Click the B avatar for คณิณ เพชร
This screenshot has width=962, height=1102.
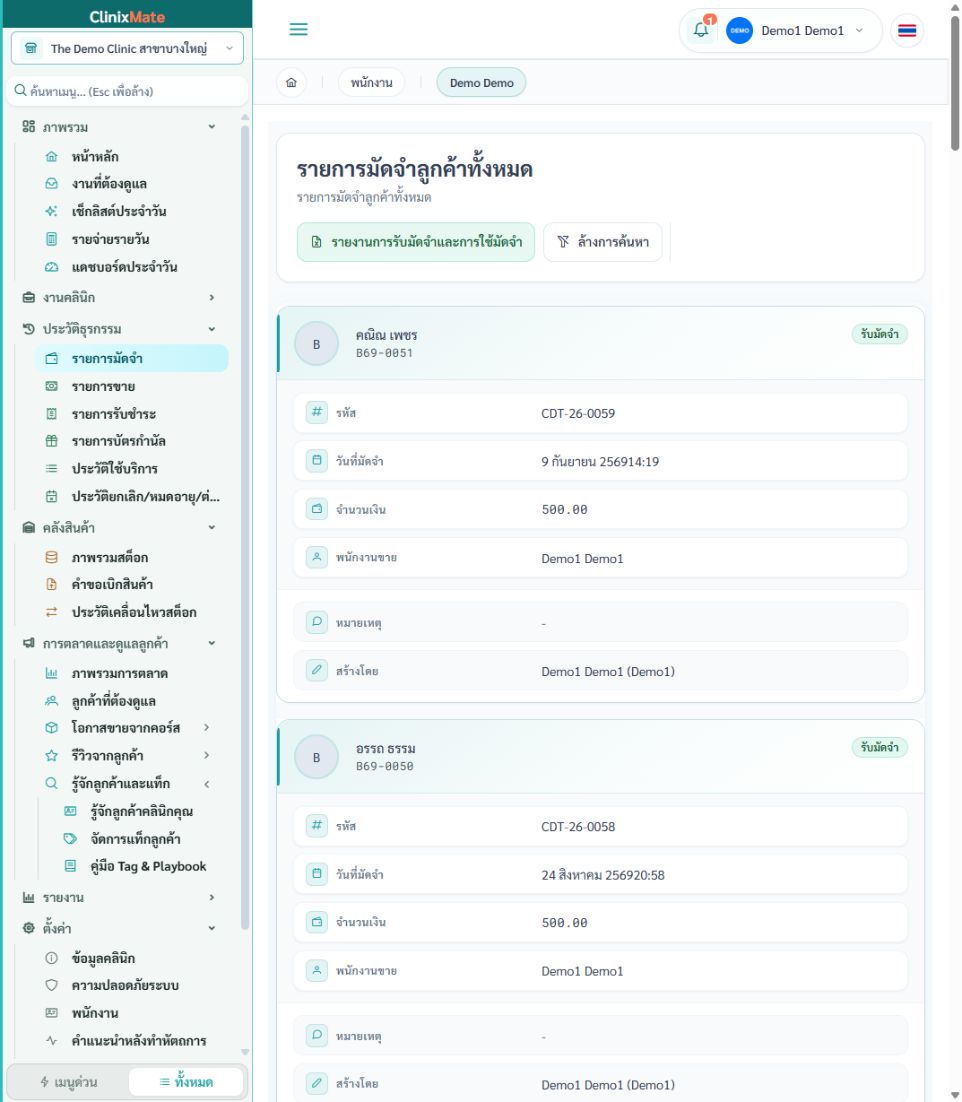tap(316, 344)
